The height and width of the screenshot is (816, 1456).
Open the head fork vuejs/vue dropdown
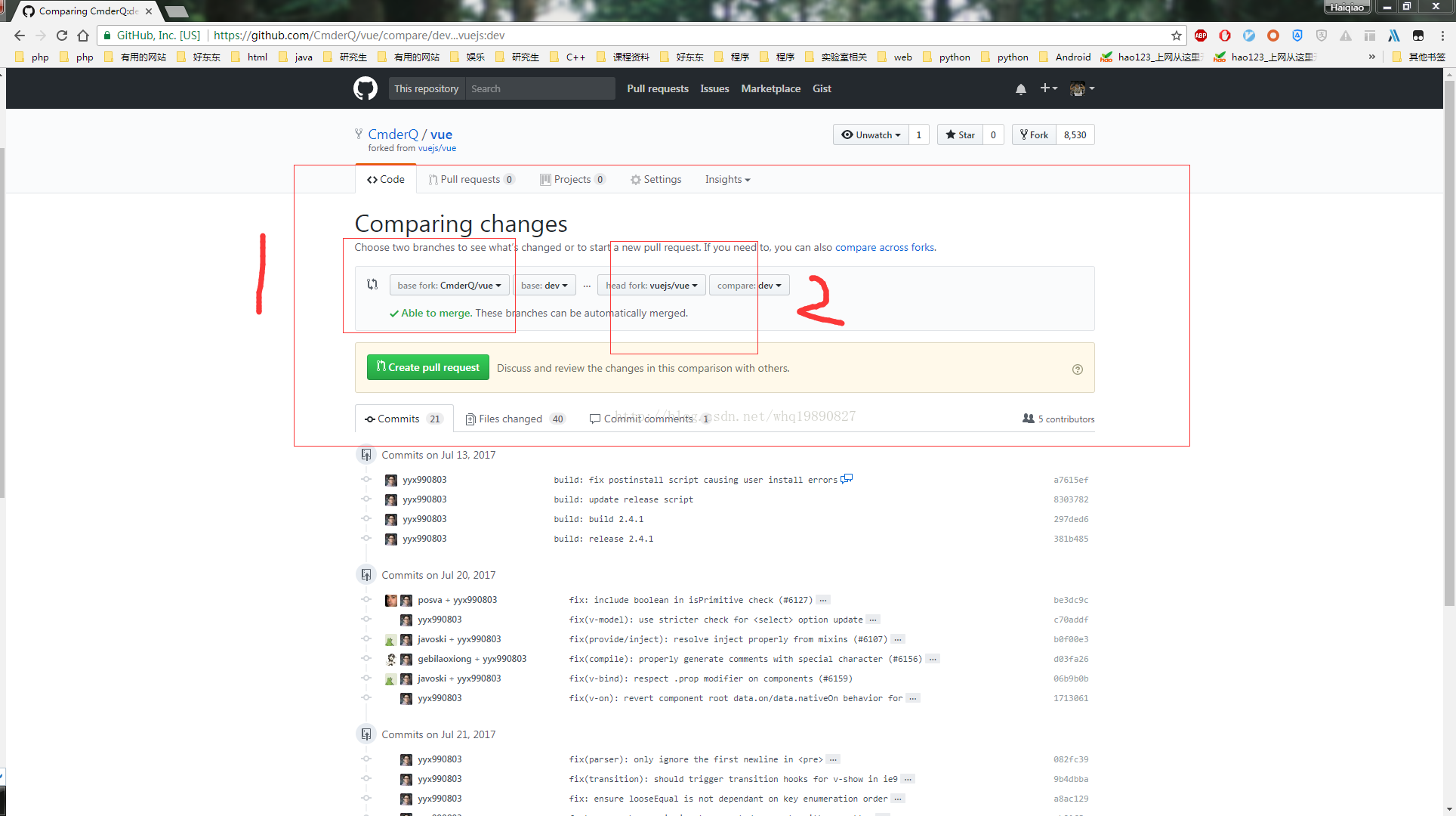click(x=652, y=285)
